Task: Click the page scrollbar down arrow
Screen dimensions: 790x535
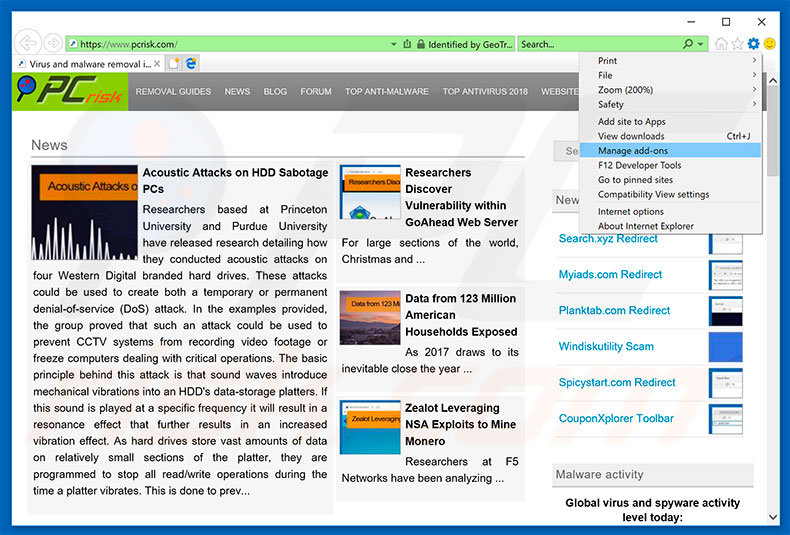Action: 773,517
